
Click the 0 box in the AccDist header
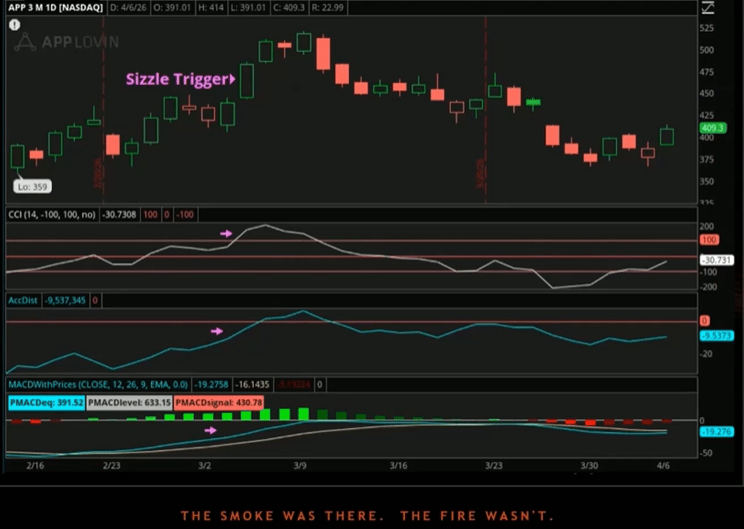coord(95,300)
